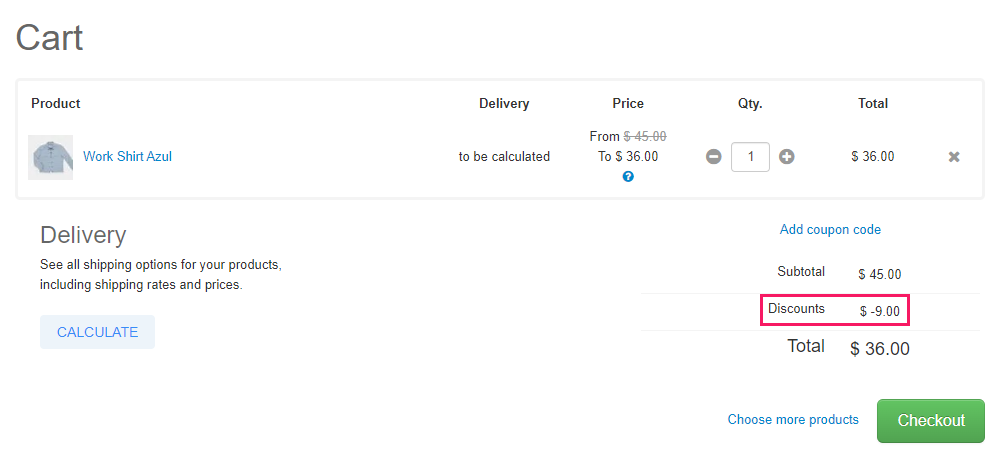
Task: Click the quantity input field
Action: [x=750, y=157]
